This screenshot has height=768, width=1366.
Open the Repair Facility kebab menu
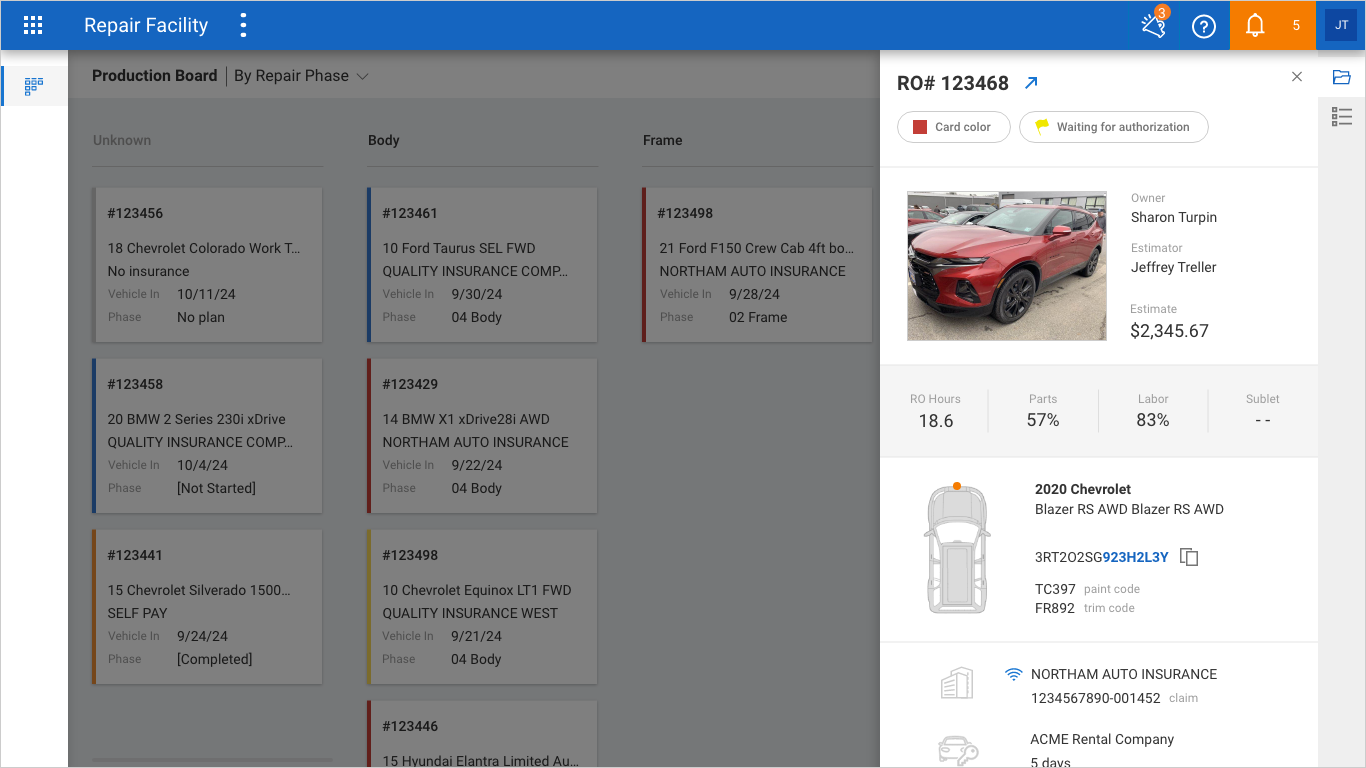pos(243,25)
